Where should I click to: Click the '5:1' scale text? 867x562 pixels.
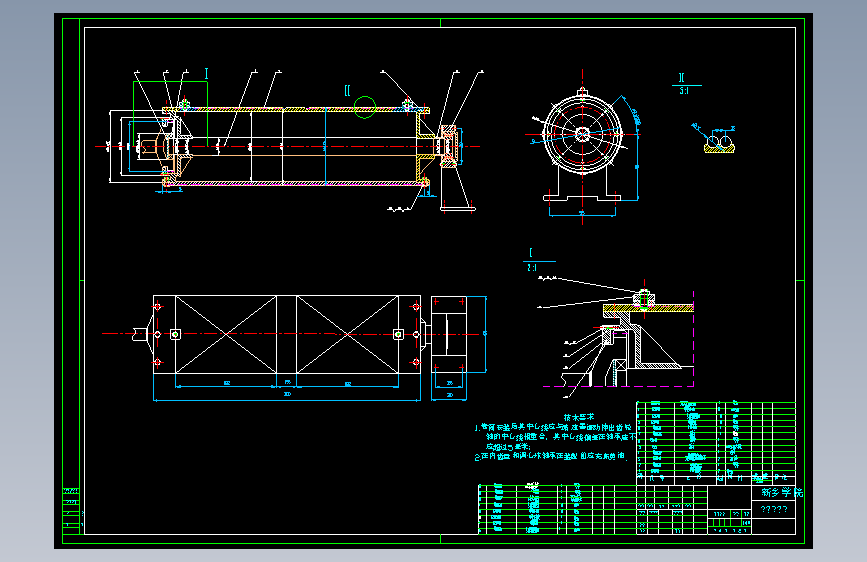685,91
